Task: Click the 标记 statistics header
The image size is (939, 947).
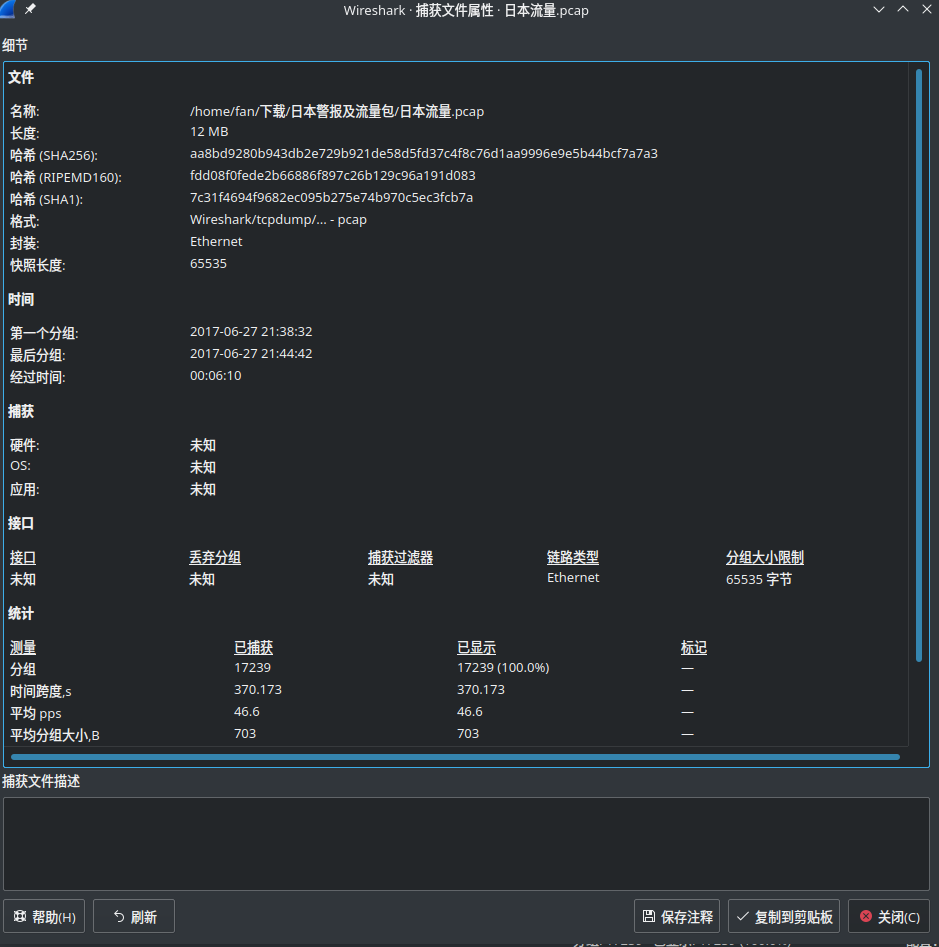Action: pyautogui.click(x=694, y=647)
